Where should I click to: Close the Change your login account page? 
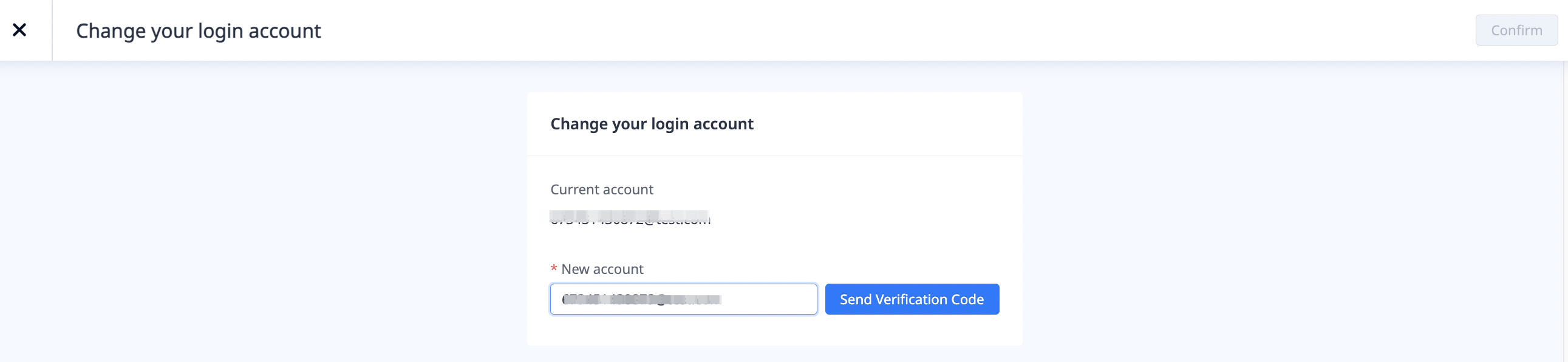click(x=19, y=30)
